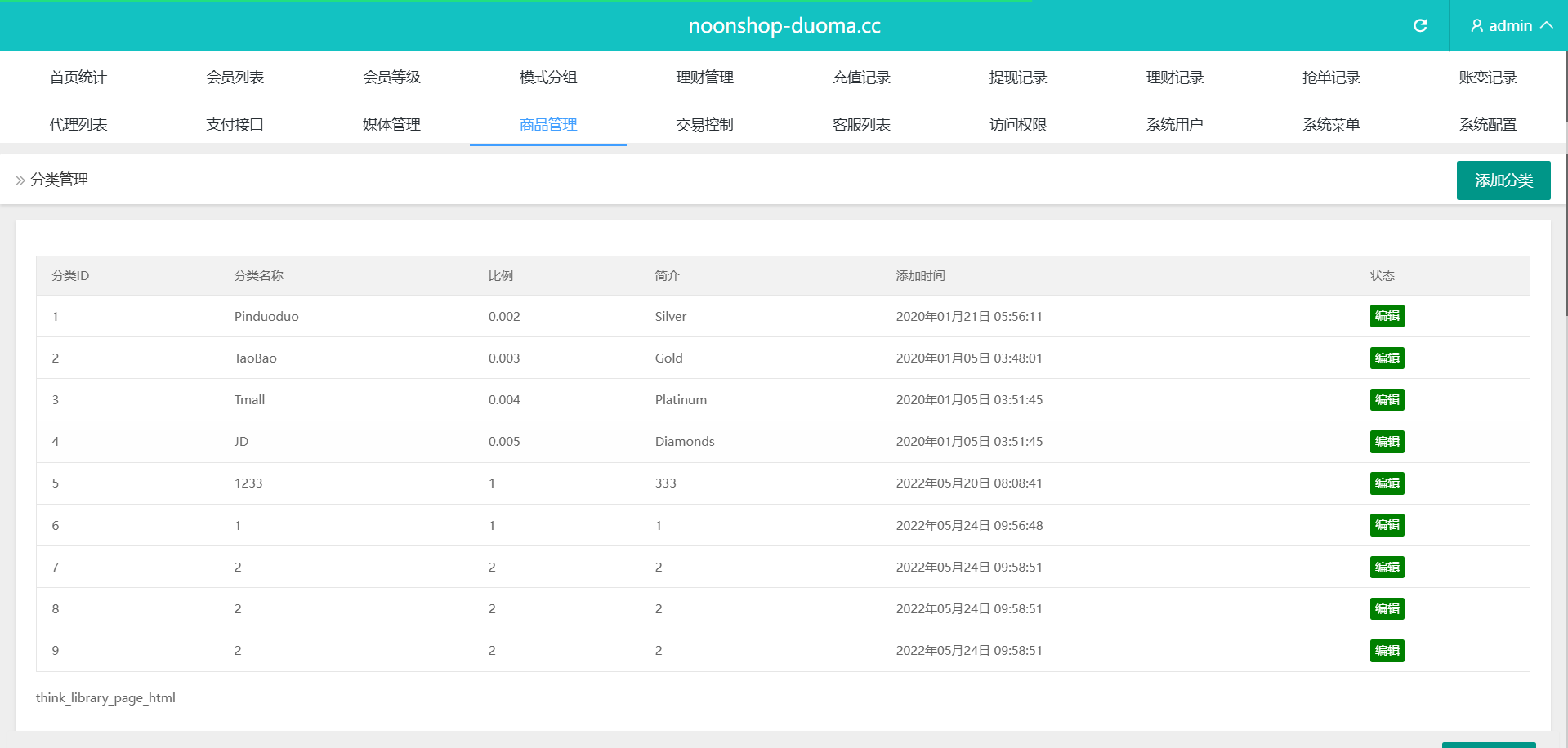Screen dimensions: 1568x748
Task: Click the Add Category (添加分类) button
Action: point(1503,180)
